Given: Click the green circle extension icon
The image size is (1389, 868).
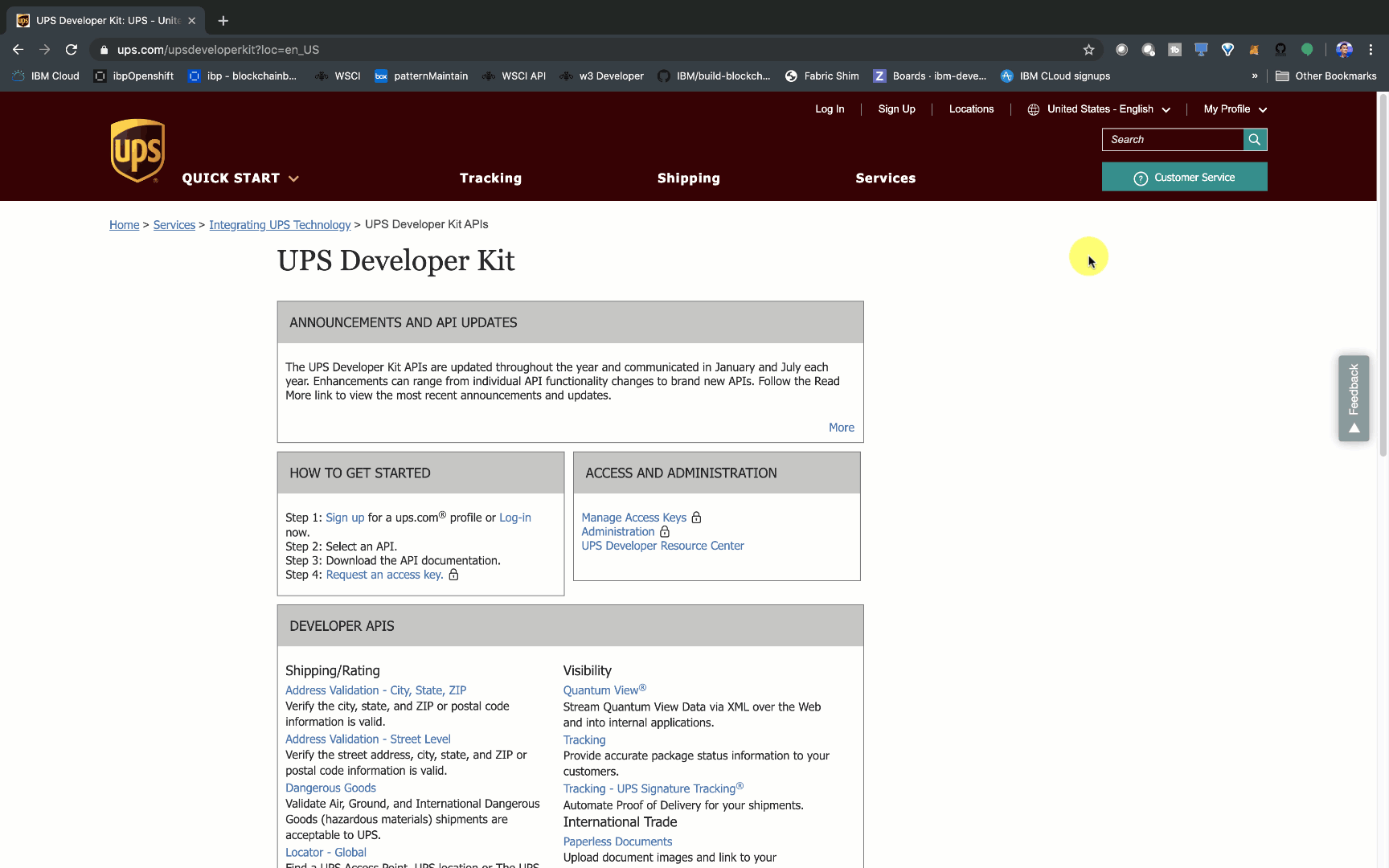Looking at the screenshot, I should 1307,50.
